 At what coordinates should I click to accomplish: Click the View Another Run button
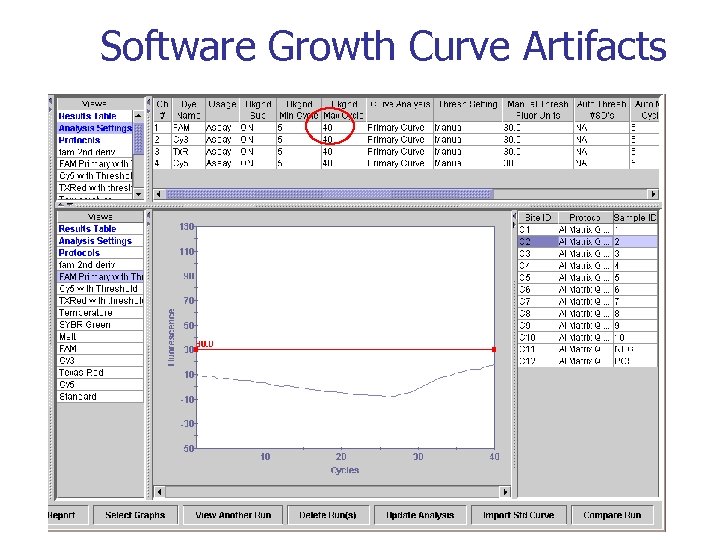233,515
